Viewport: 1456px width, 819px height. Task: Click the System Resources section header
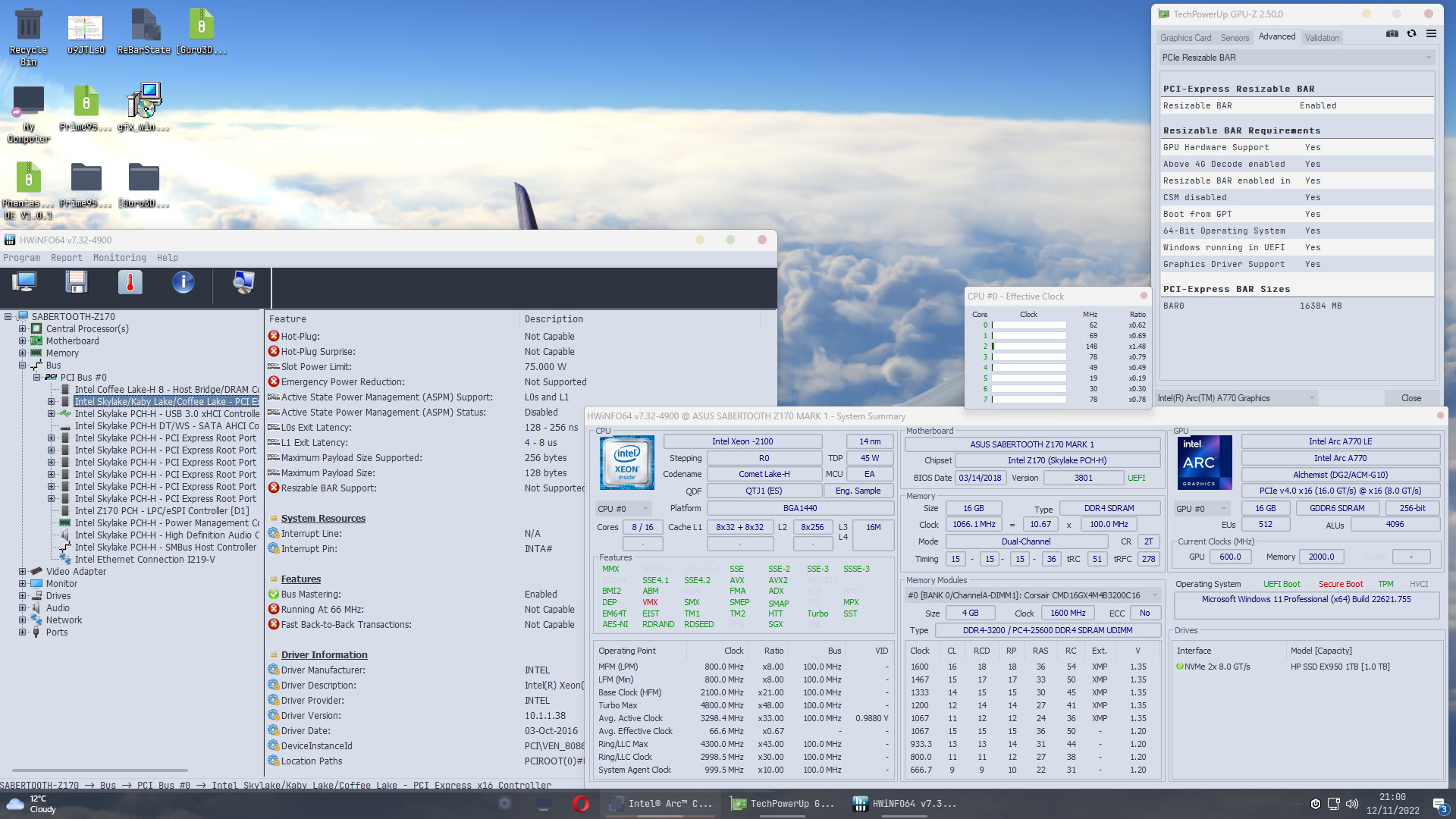pos(323,519)
